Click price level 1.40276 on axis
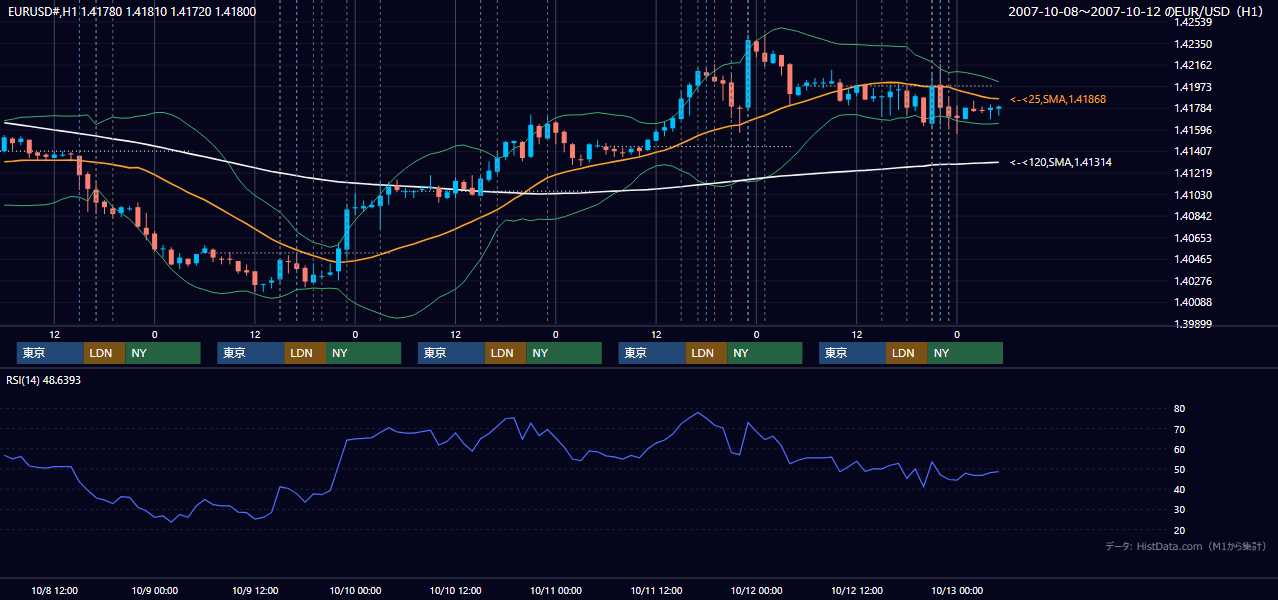The image size is (1278, 600). tap(1193, 281)
